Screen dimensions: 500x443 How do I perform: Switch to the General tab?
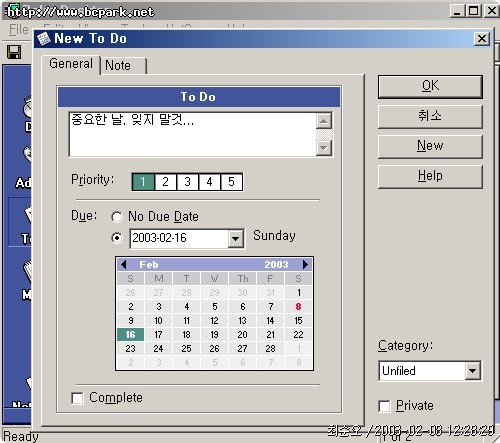[71, 64]
